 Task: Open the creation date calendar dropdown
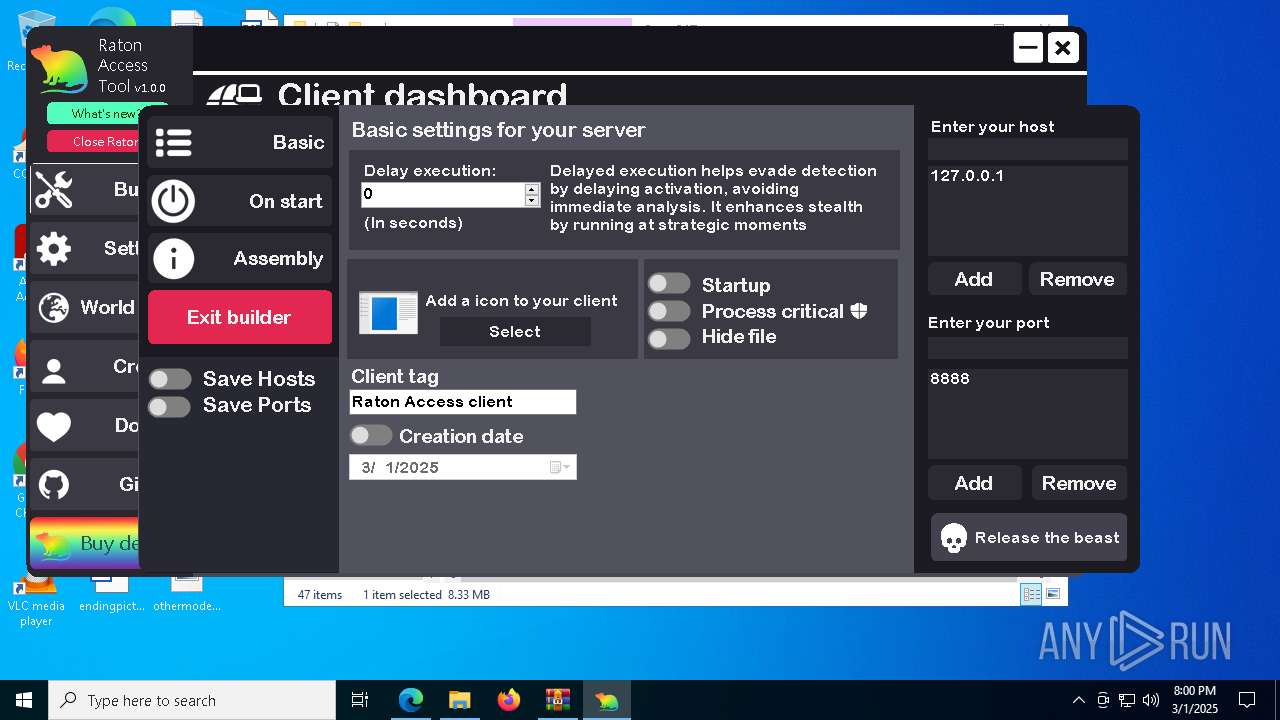560,467
